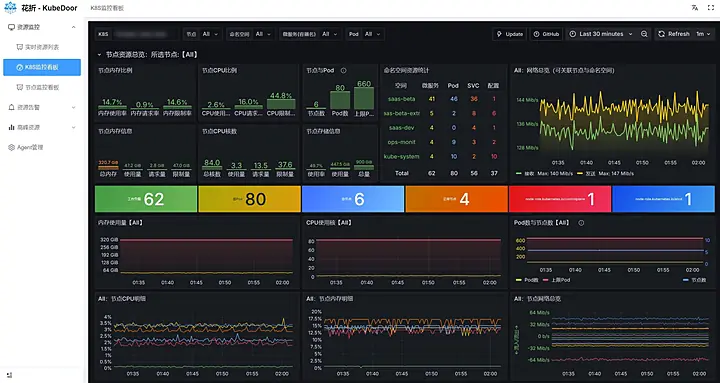
Task: Click the 配置 column header
Action: click(494, 86)
